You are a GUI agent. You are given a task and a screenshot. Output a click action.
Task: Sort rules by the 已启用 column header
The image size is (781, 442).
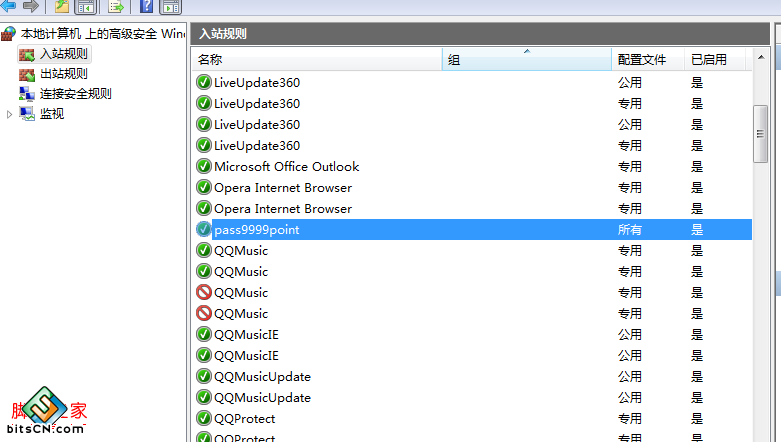tap(714, 59)
